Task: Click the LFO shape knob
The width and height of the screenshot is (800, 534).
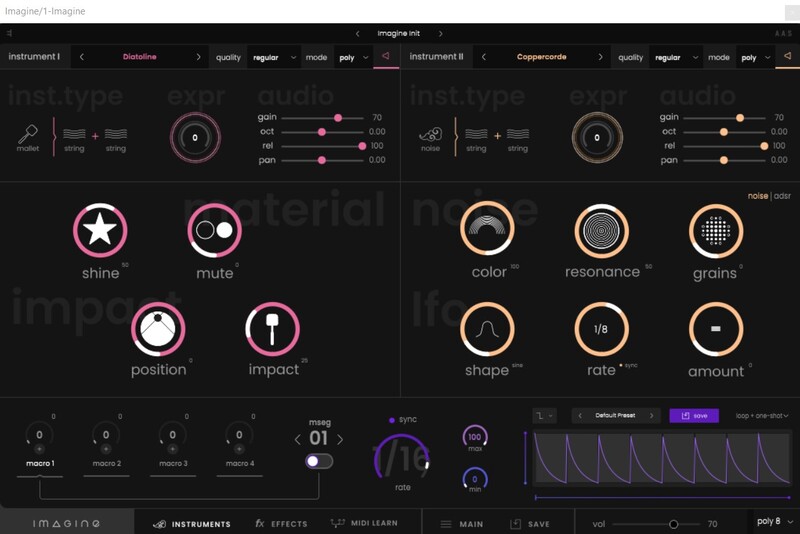Action: 487,329
